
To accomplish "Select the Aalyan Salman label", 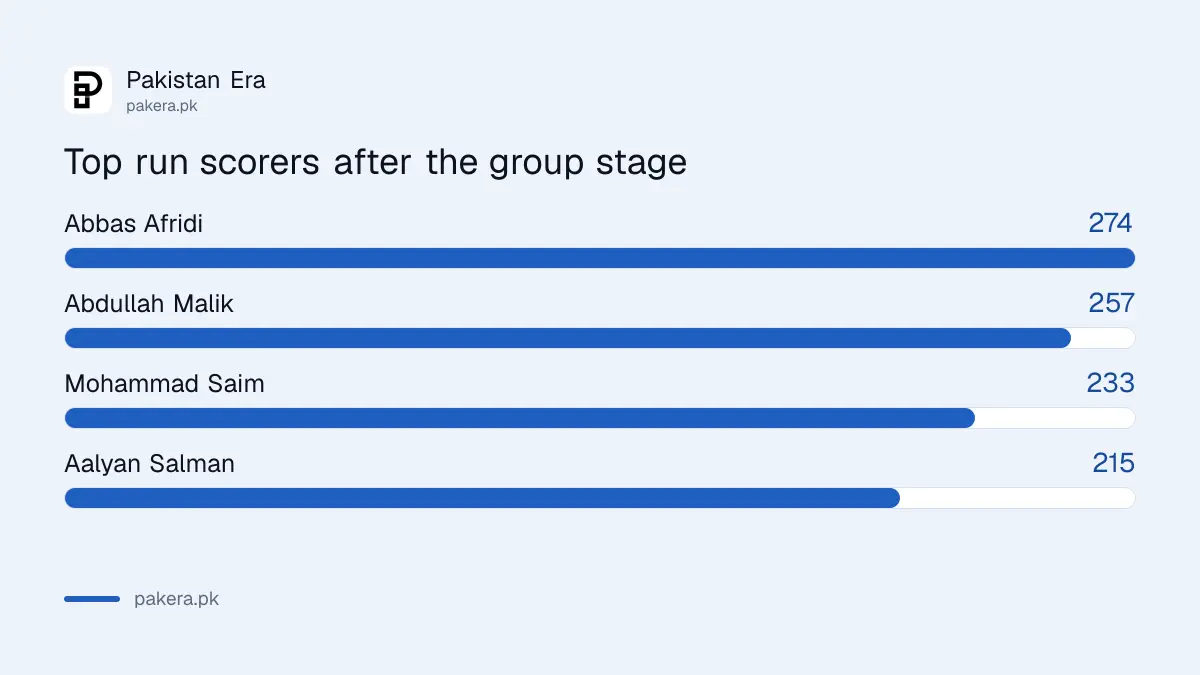I will point(150,463).
